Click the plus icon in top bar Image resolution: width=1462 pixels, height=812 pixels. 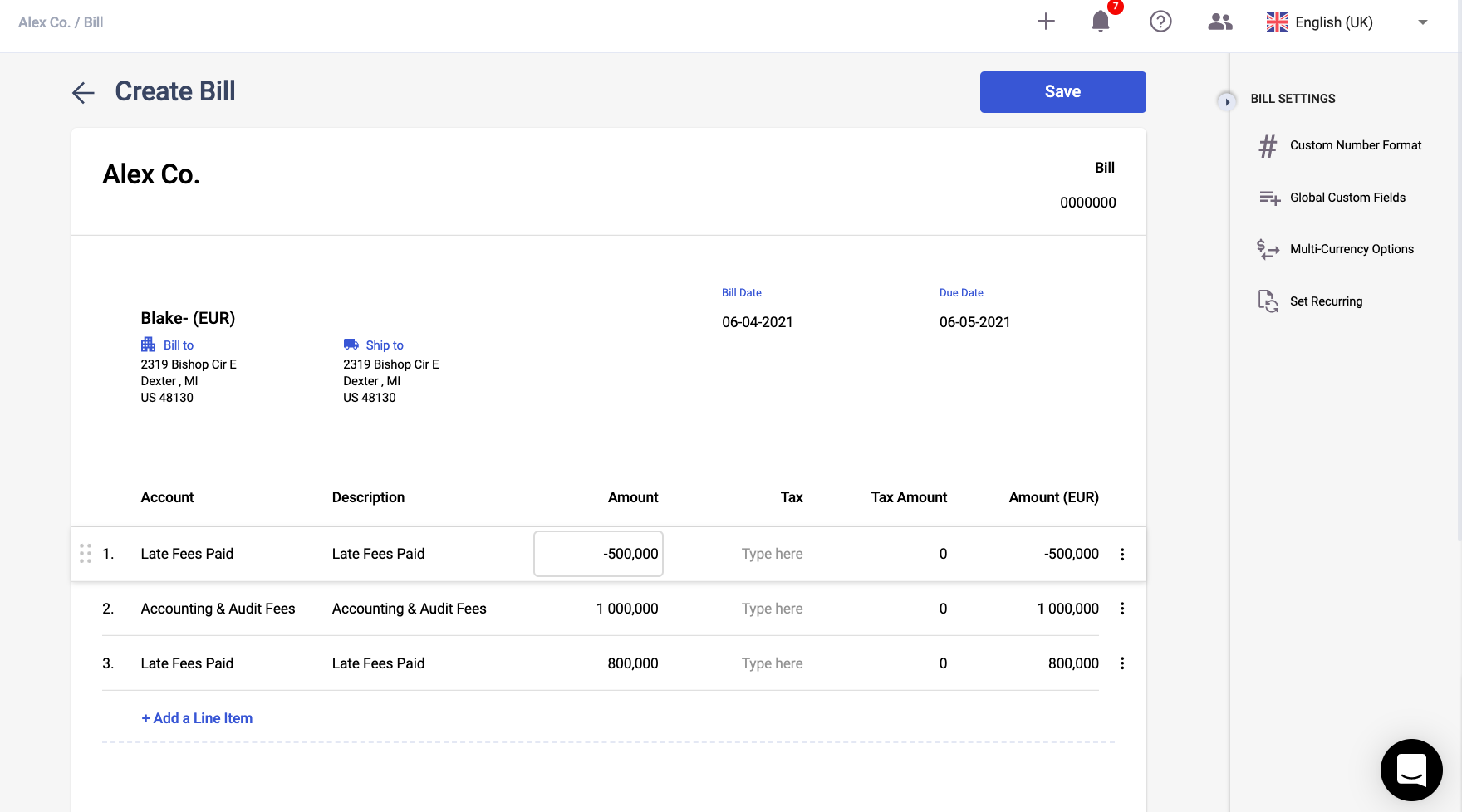click(x=1046, y=22)
